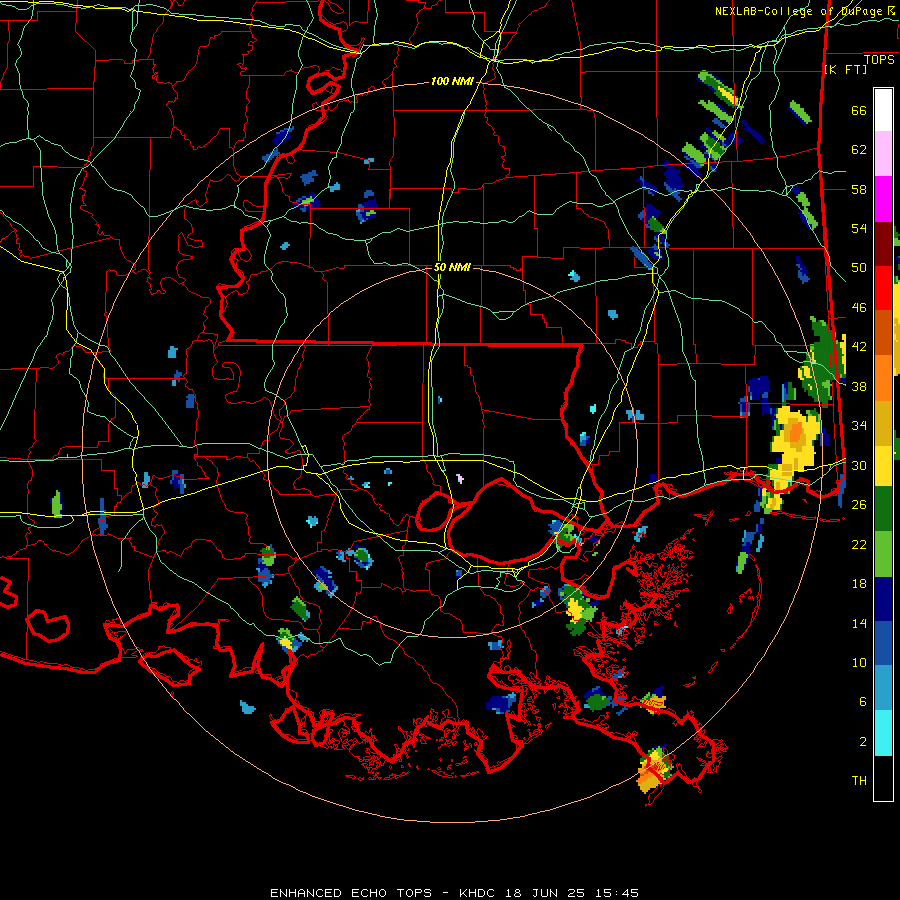Viewport: 900px width, 900px height.
Task: Click the 50 NMI range ring label
Action: [452, 267]
